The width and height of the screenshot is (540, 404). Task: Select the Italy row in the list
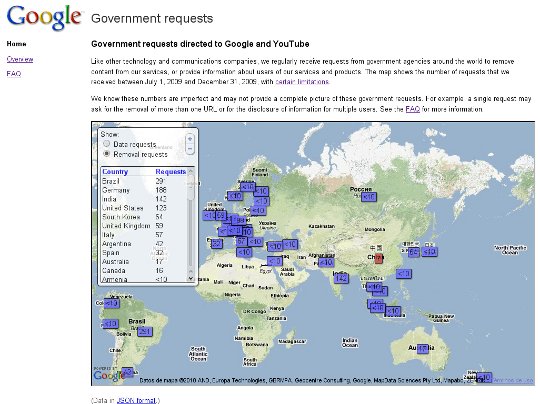tap(144, 235)
